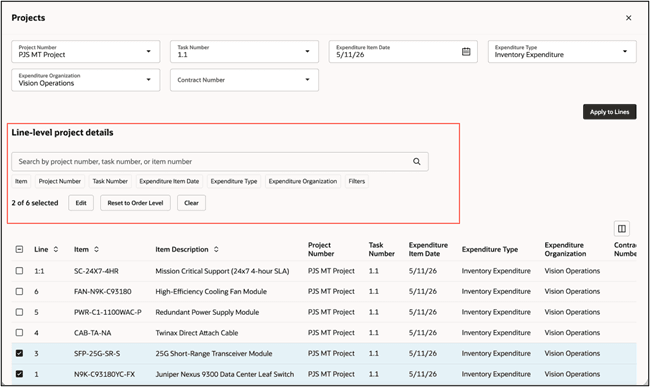Uncheck the N9K-C93180YC-FX row checkbox
Viewport: 650px width, 387px height.
19,374
